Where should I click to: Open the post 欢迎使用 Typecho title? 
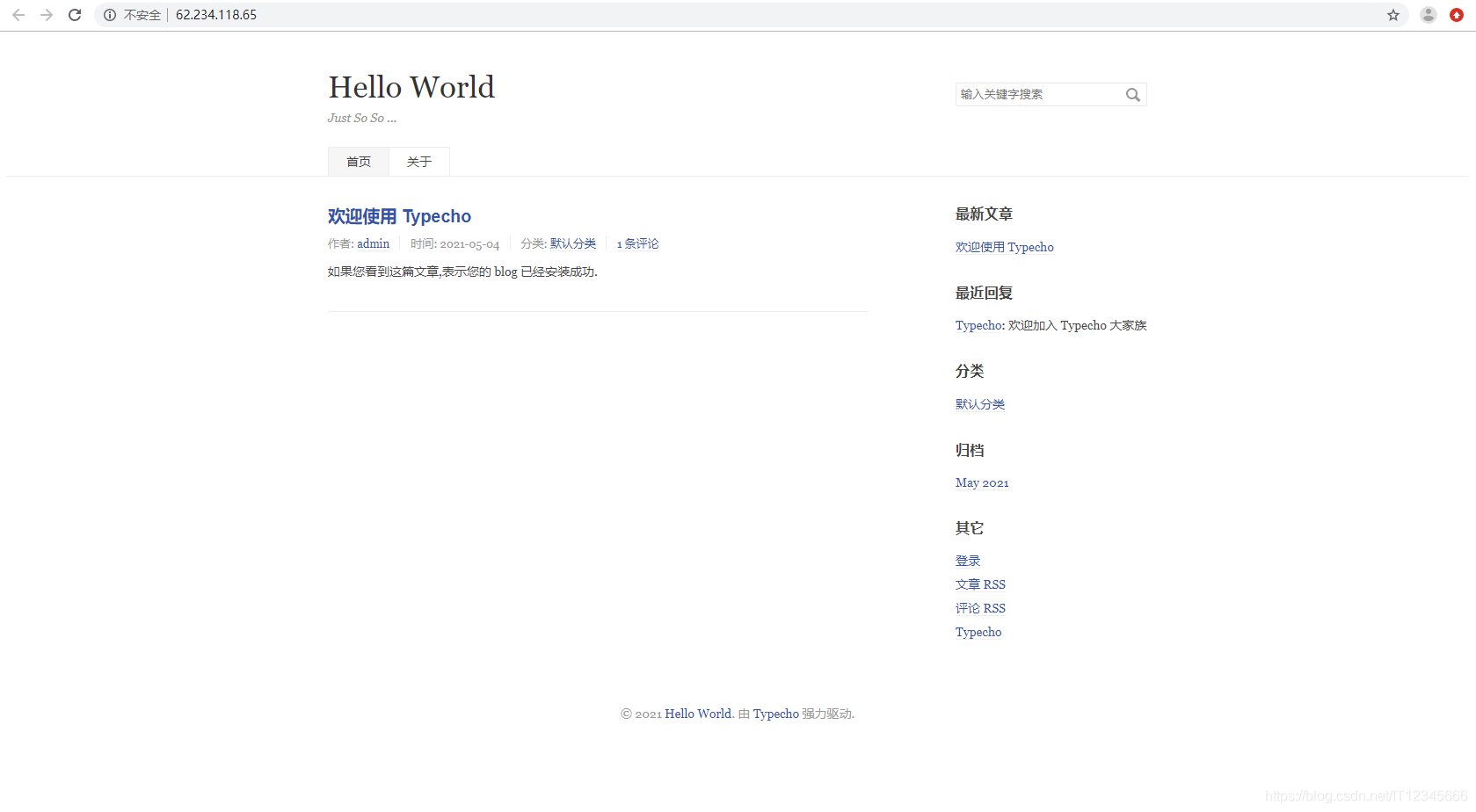[x=399, y=216]
